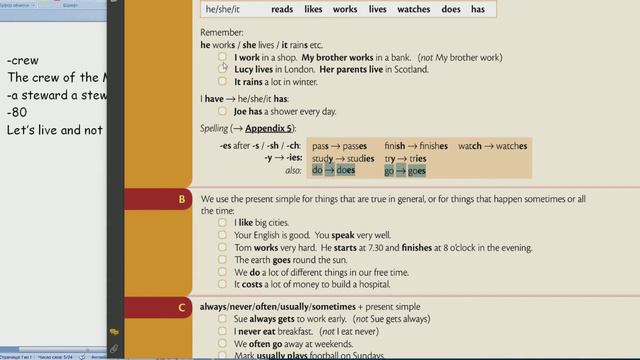Open the comments panel in the PDF sidebar
The image size is (640, 360).
114,332
